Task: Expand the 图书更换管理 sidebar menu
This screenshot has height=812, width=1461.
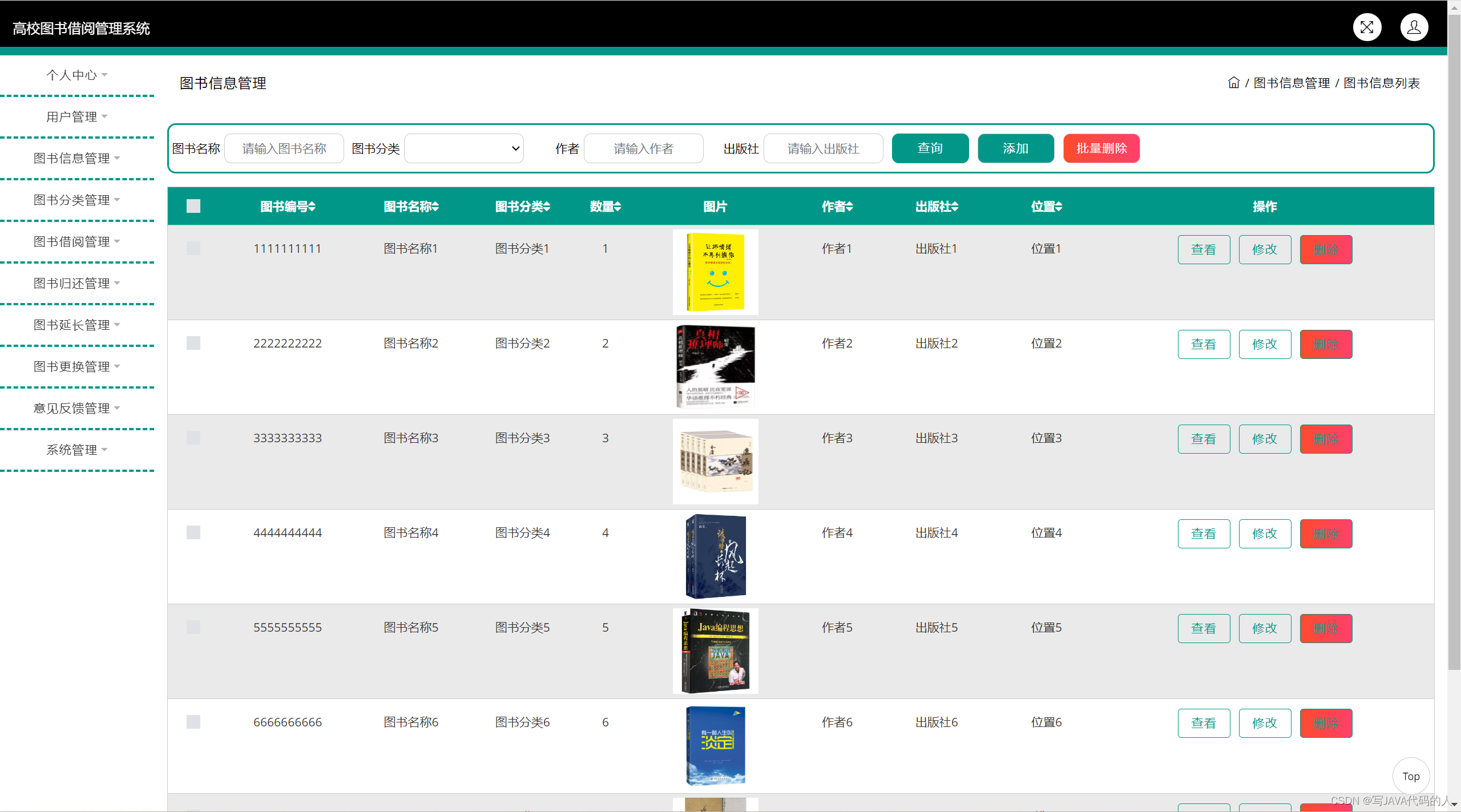Action: tap(77, 366)
